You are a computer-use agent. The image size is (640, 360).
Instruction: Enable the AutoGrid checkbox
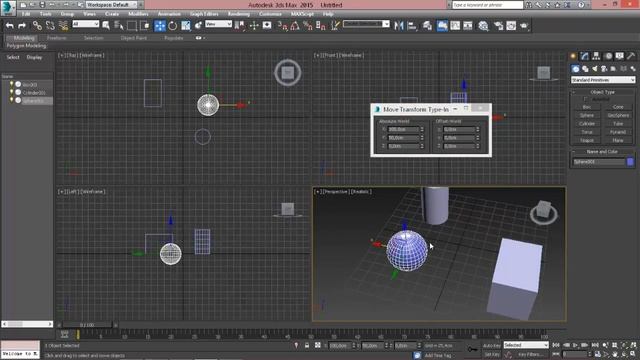tap(585, 99)
